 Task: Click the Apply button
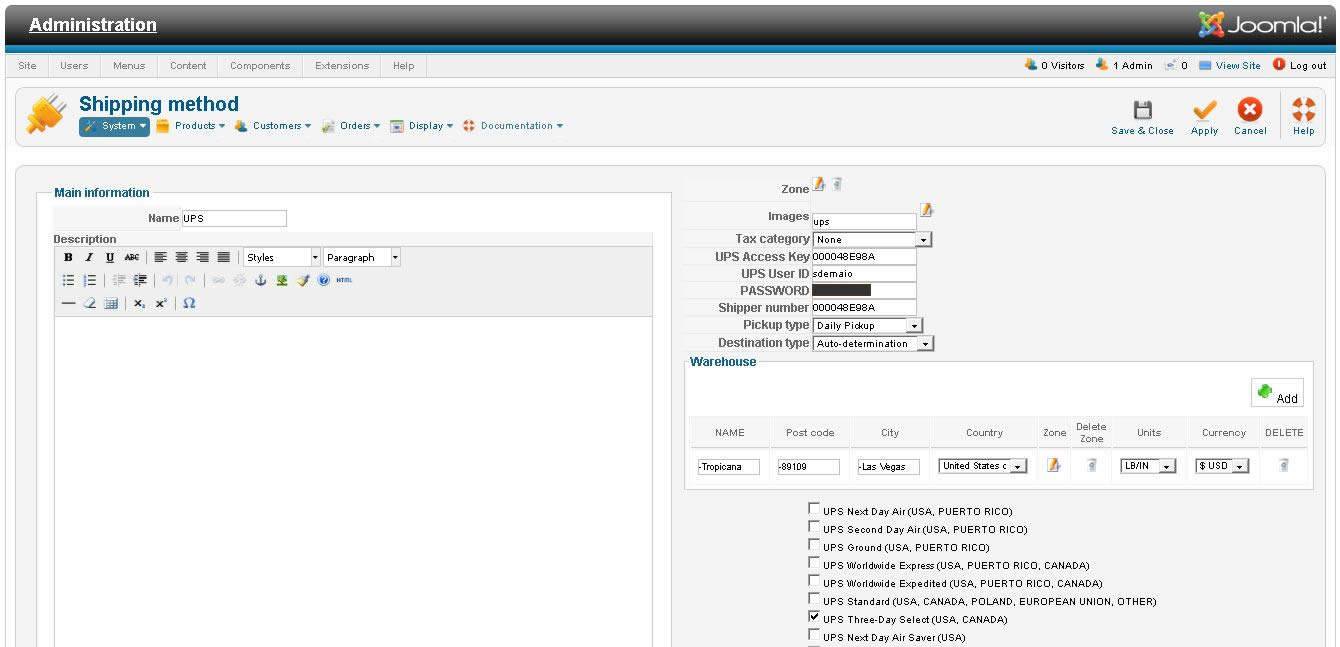click(1205, 117)
